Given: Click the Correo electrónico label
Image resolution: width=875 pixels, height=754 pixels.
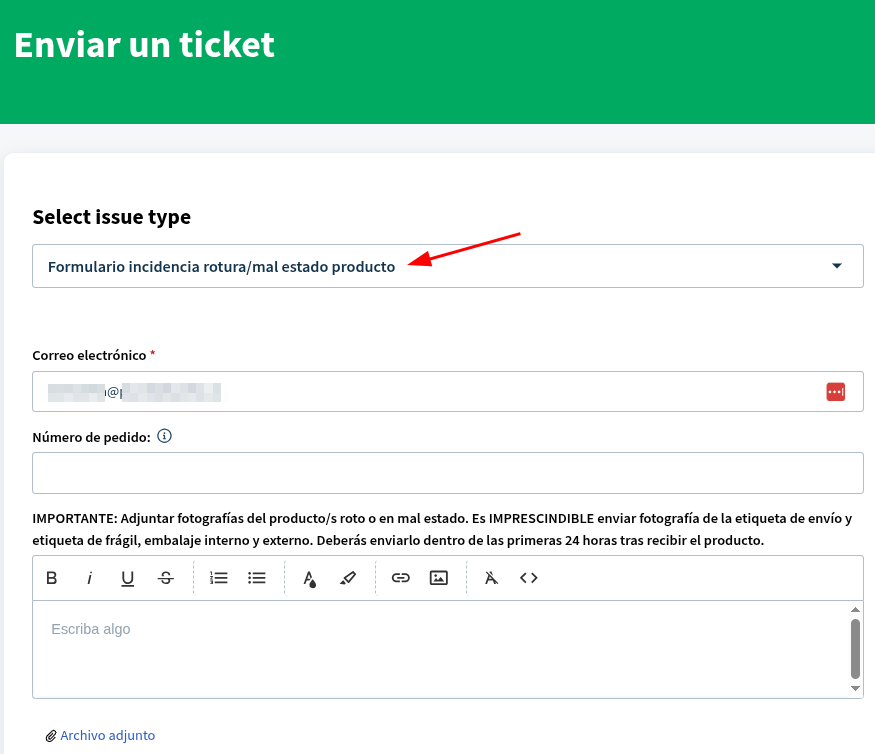Looking at the screenshot, I should [x=89, y=356].
